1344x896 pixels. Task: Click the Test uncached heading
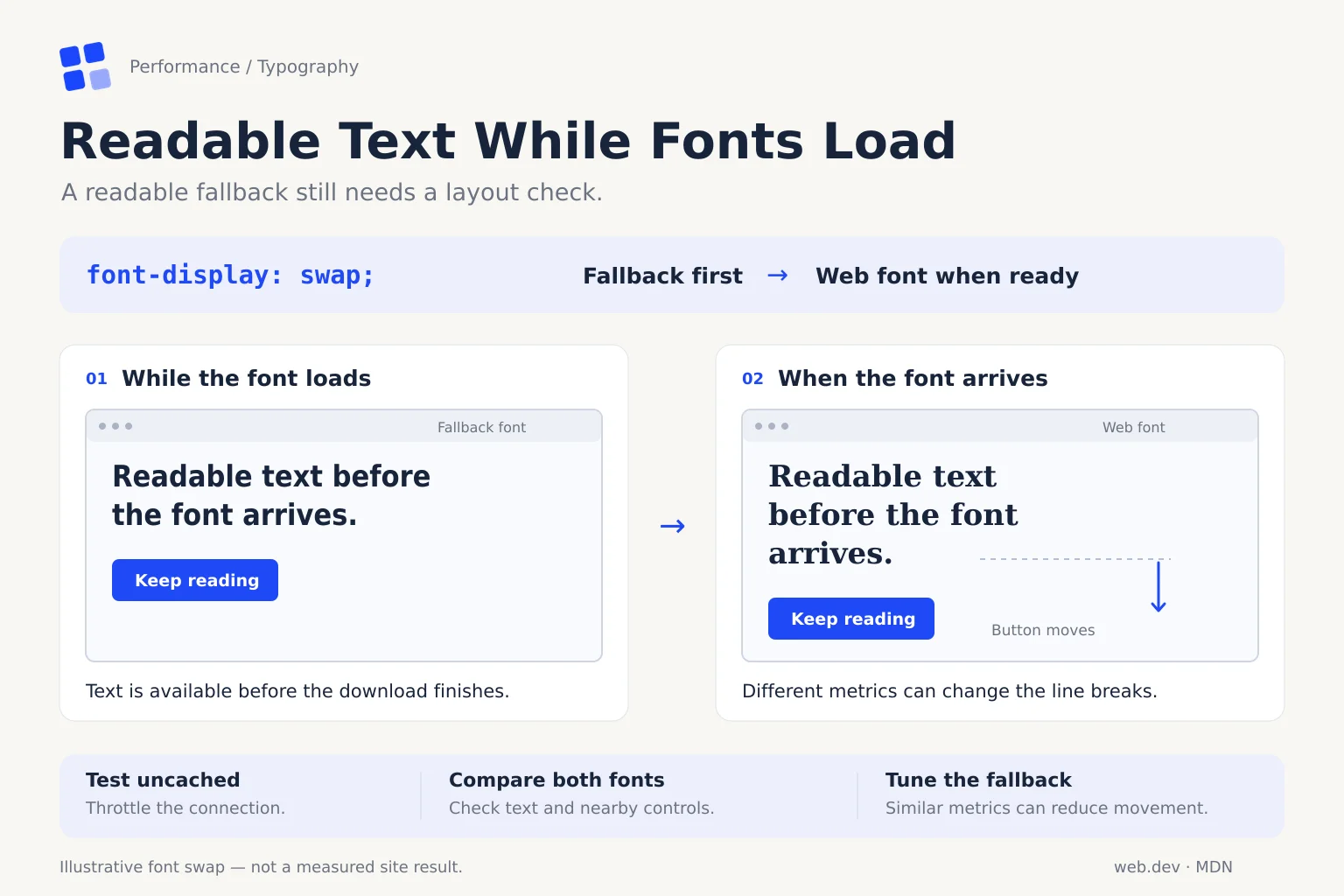(x=163, y=780)
